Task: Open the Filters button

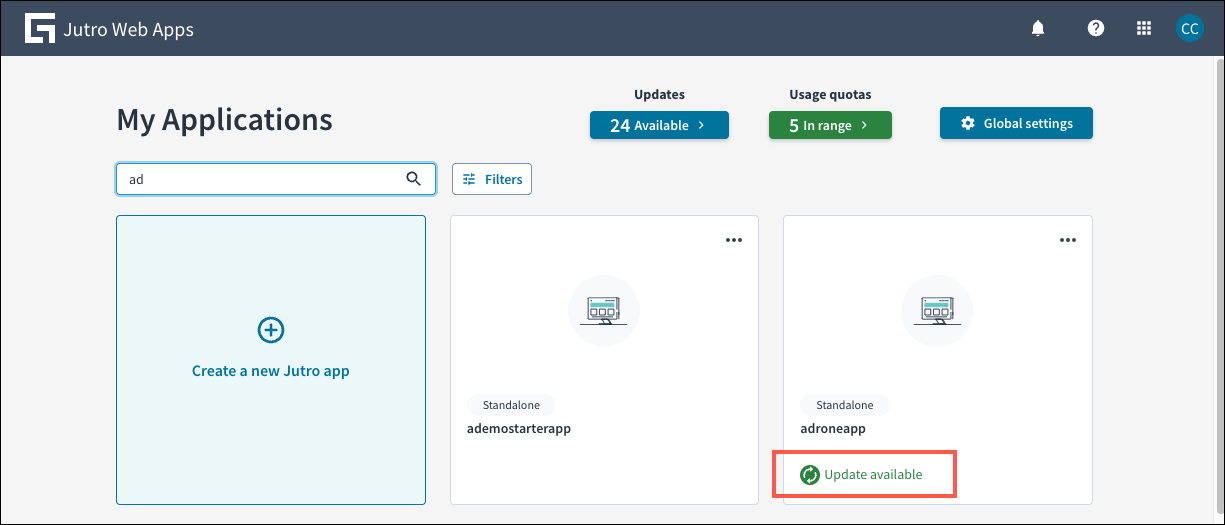Action: click(492, 179)
